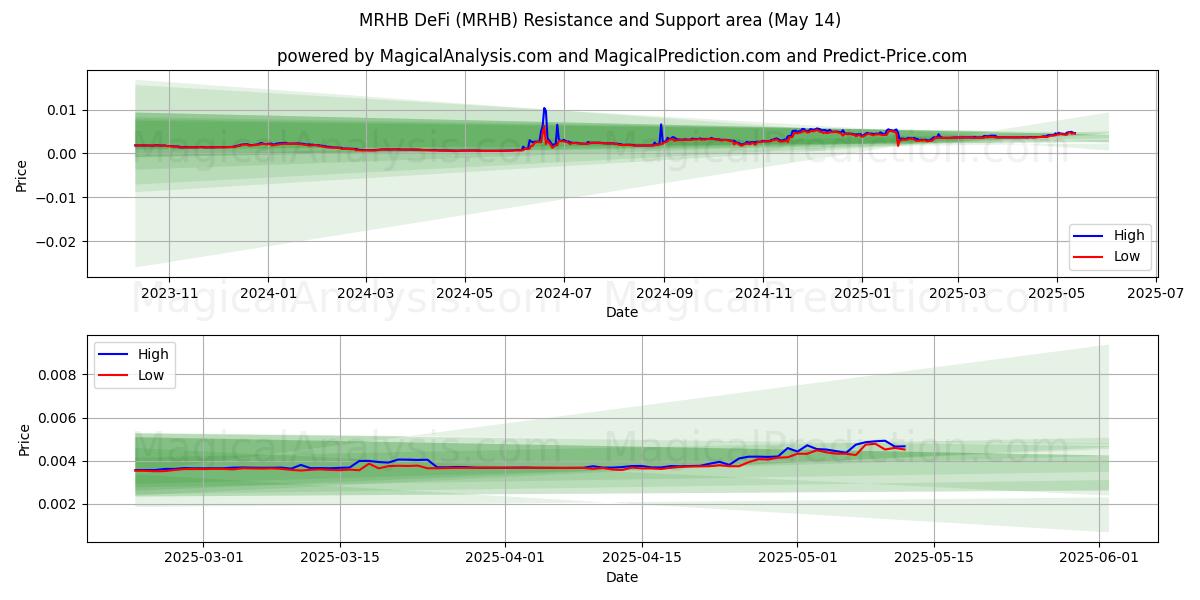Click the bottom chart x-axis label '2025-05-15'
The image size is (1200, 600).
[934, 559]
